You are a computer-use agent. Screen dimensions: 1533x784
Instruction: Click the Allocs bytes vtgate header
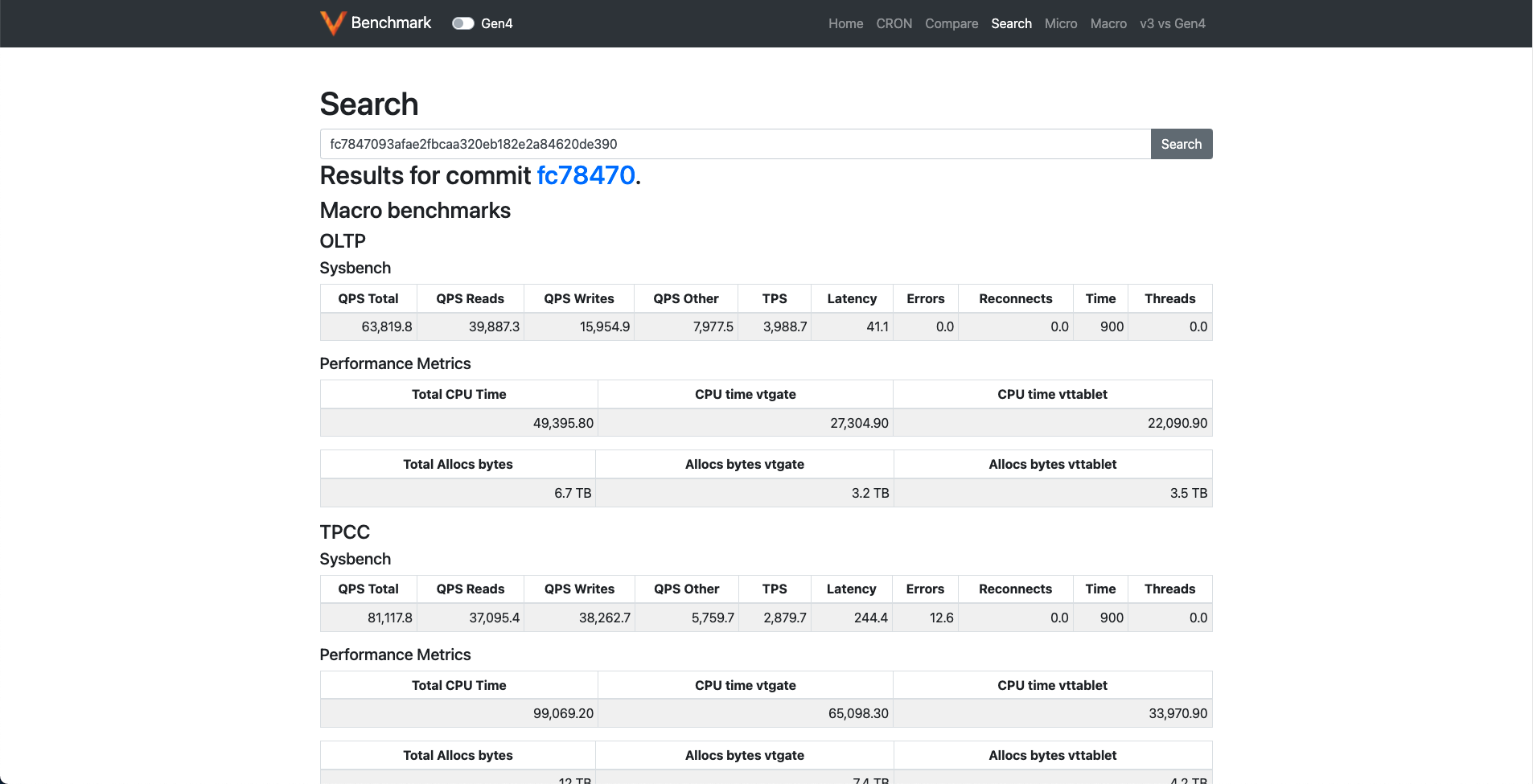(x=744, y=464)
